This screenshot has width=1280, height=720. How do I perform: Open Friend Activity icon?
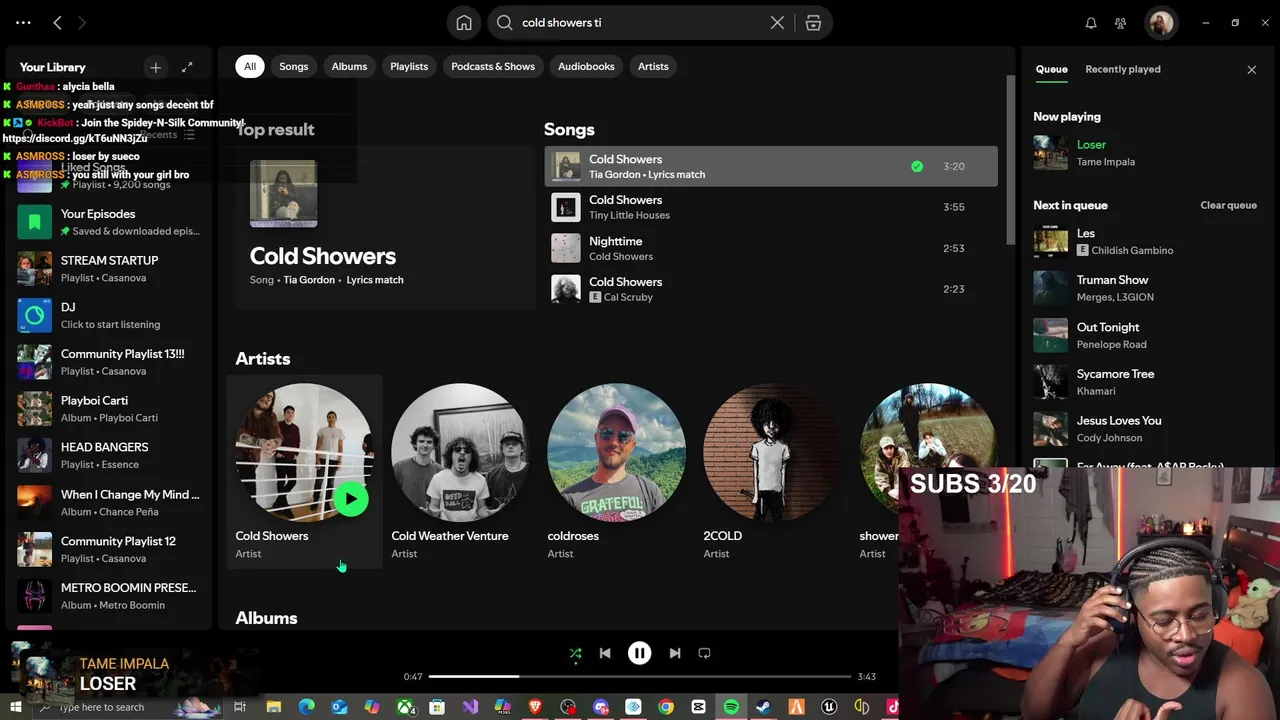(1120, 23)
